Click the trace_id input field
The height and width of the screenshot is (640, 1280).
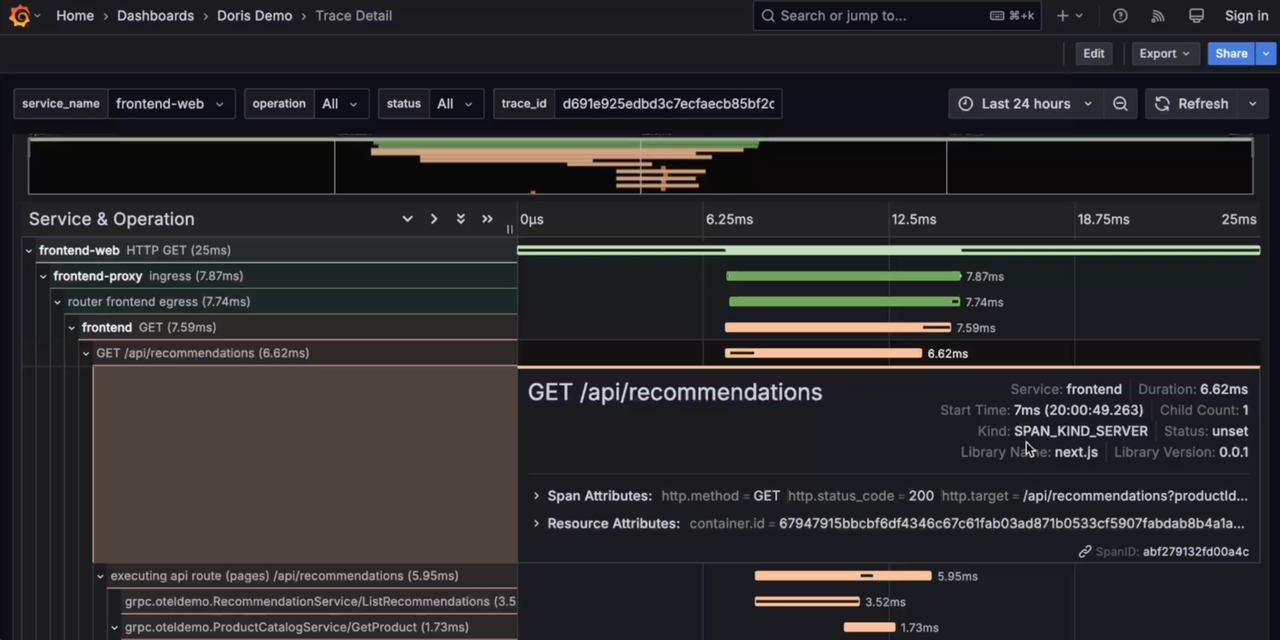(668, 103)
